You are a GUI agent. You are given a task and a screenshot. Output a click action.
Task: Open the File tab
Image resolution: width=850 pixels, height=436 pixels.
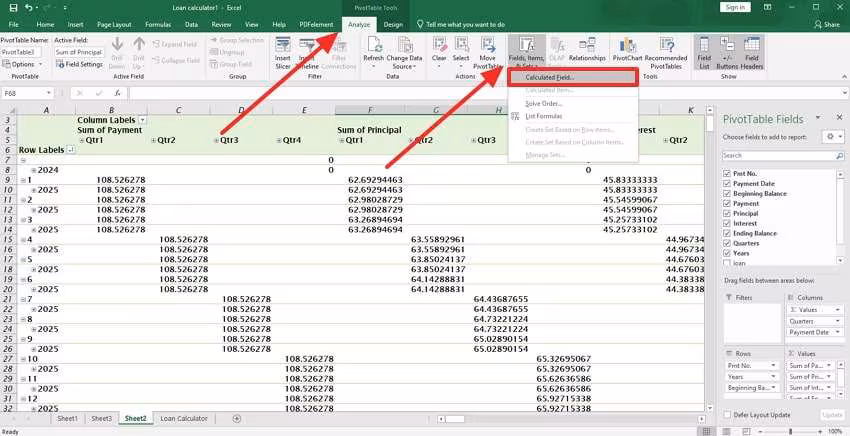click(x=14, y=24)
